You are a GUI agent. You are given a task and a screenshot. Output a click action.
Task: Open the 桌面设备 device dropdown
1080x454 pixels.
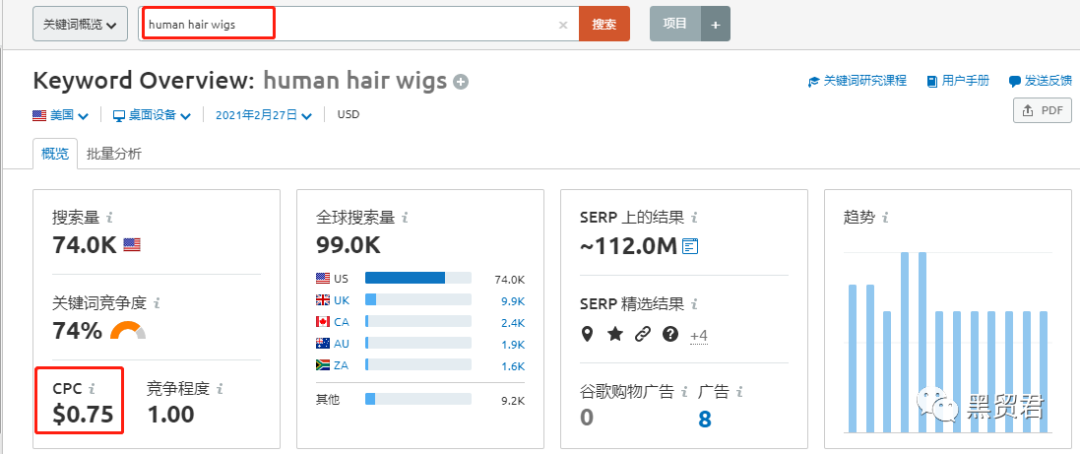[x=152, y=115]
